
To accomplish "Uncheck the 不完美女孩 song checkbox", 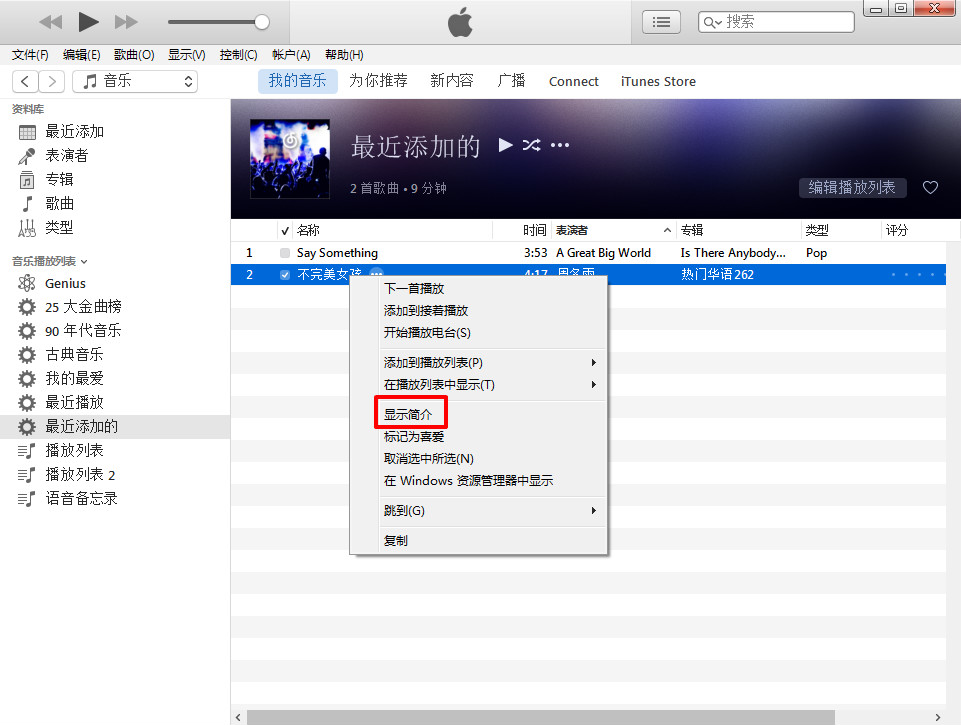I will click(284, 275).
